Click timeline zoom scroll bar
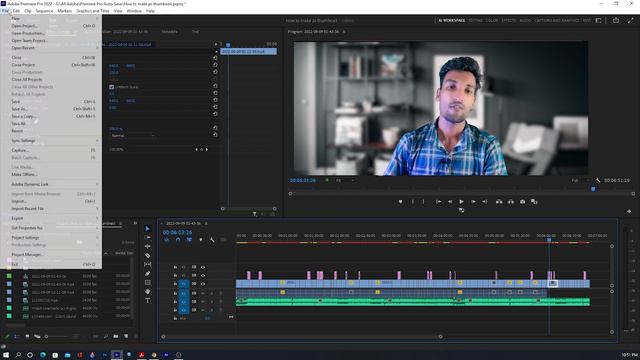This screenshot has height=360, width=640. point(302,337)
